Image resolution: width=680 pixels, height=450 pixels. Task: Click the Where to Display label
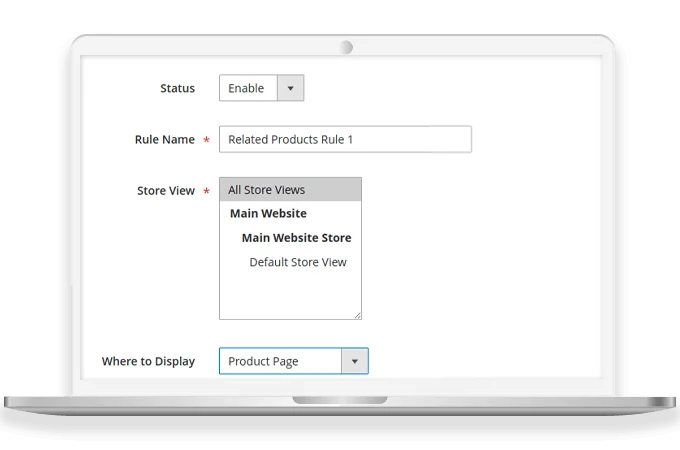[148, 361]
